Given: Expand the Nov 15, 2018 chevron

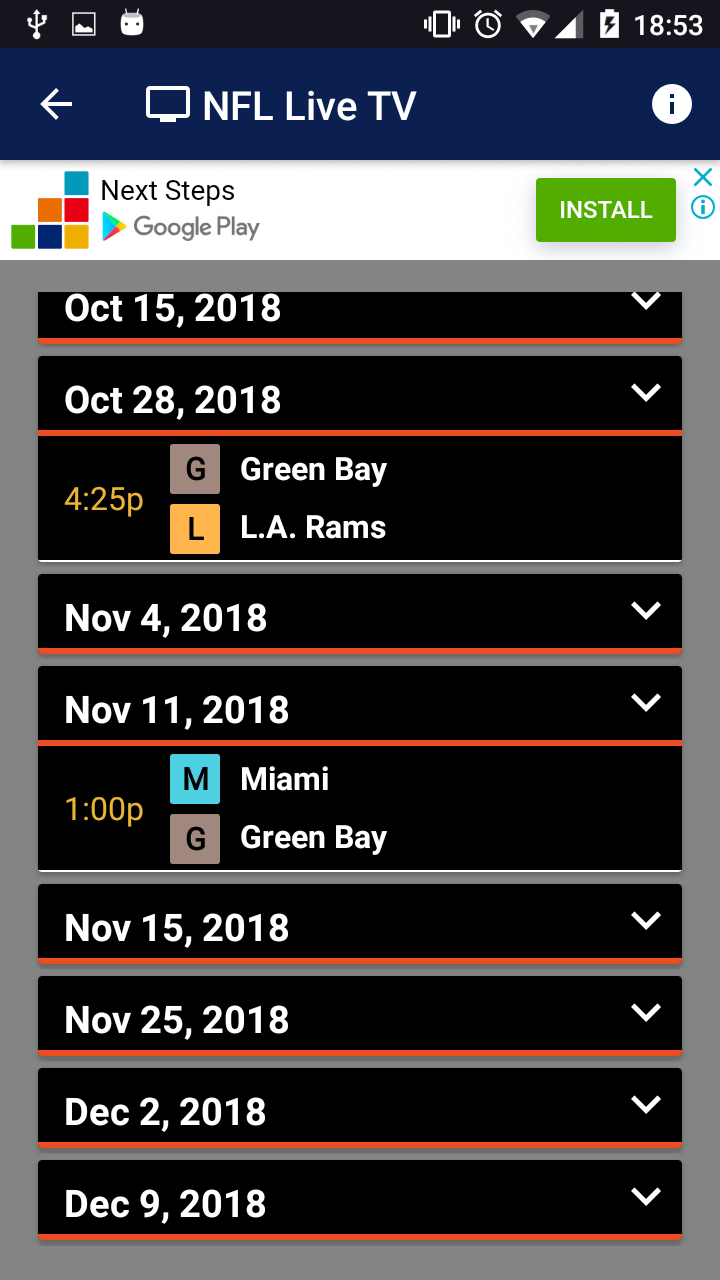Looking at the screenshot, I should click(646, 921).
